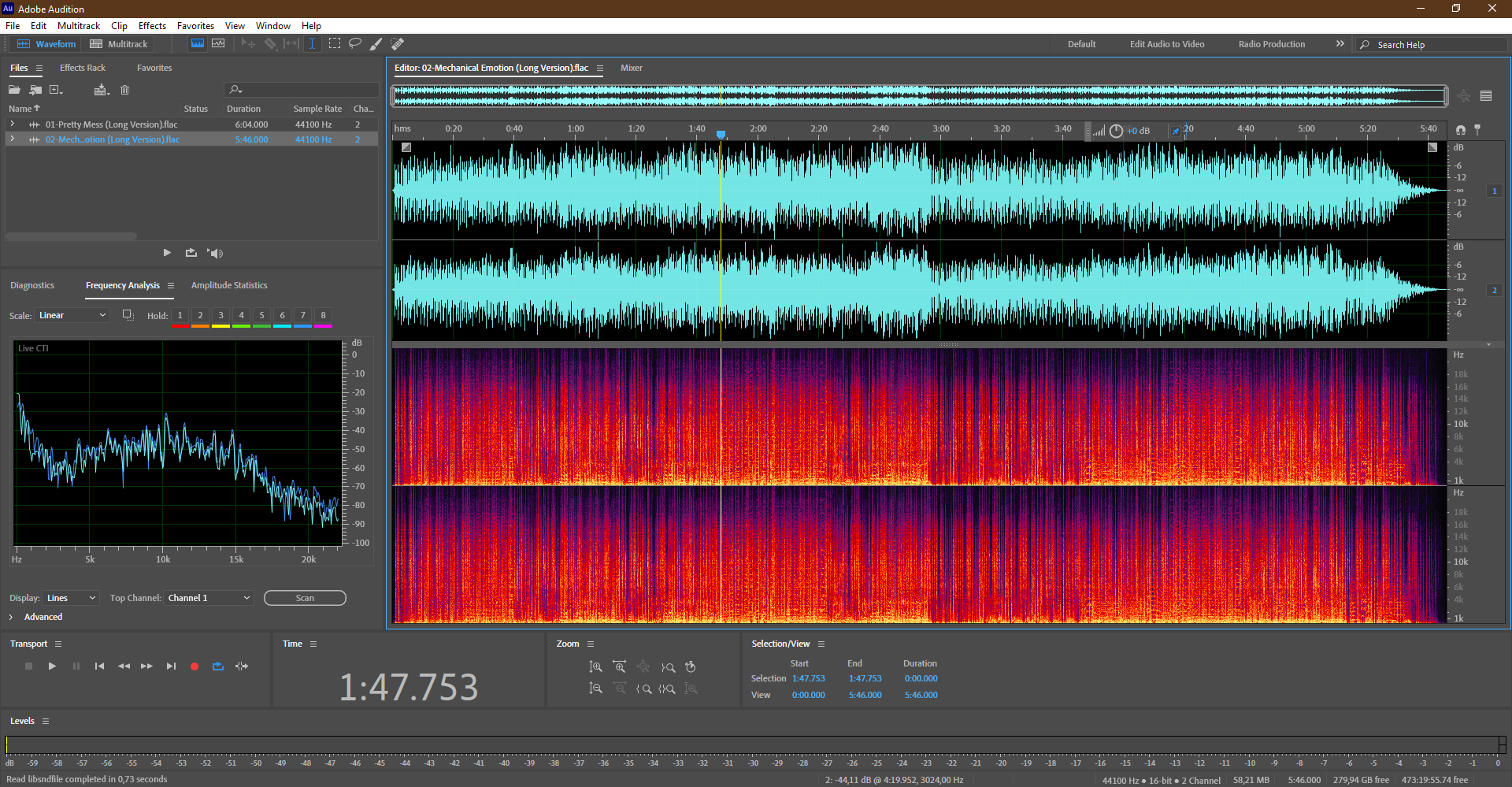Open the Top Channel dropdown
The width and height of the screenshot is (1512, 787).
pos(209,598)
